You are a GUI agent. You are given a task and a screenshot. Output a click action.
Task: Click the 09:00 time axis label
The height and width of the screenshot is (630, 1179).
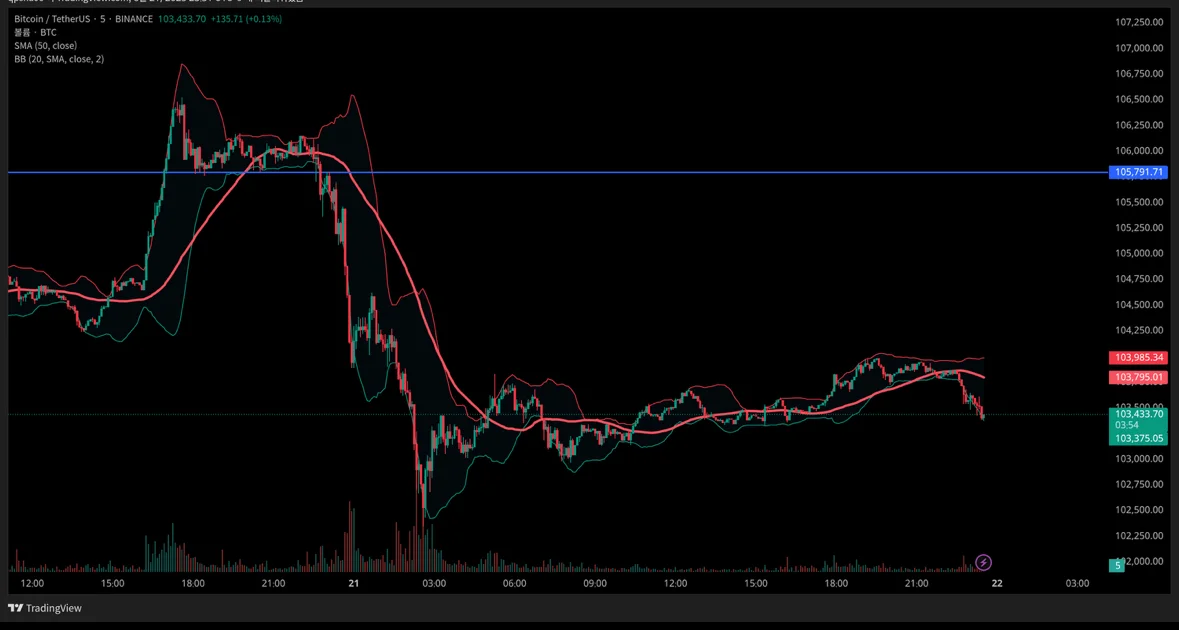coord(595,584)
